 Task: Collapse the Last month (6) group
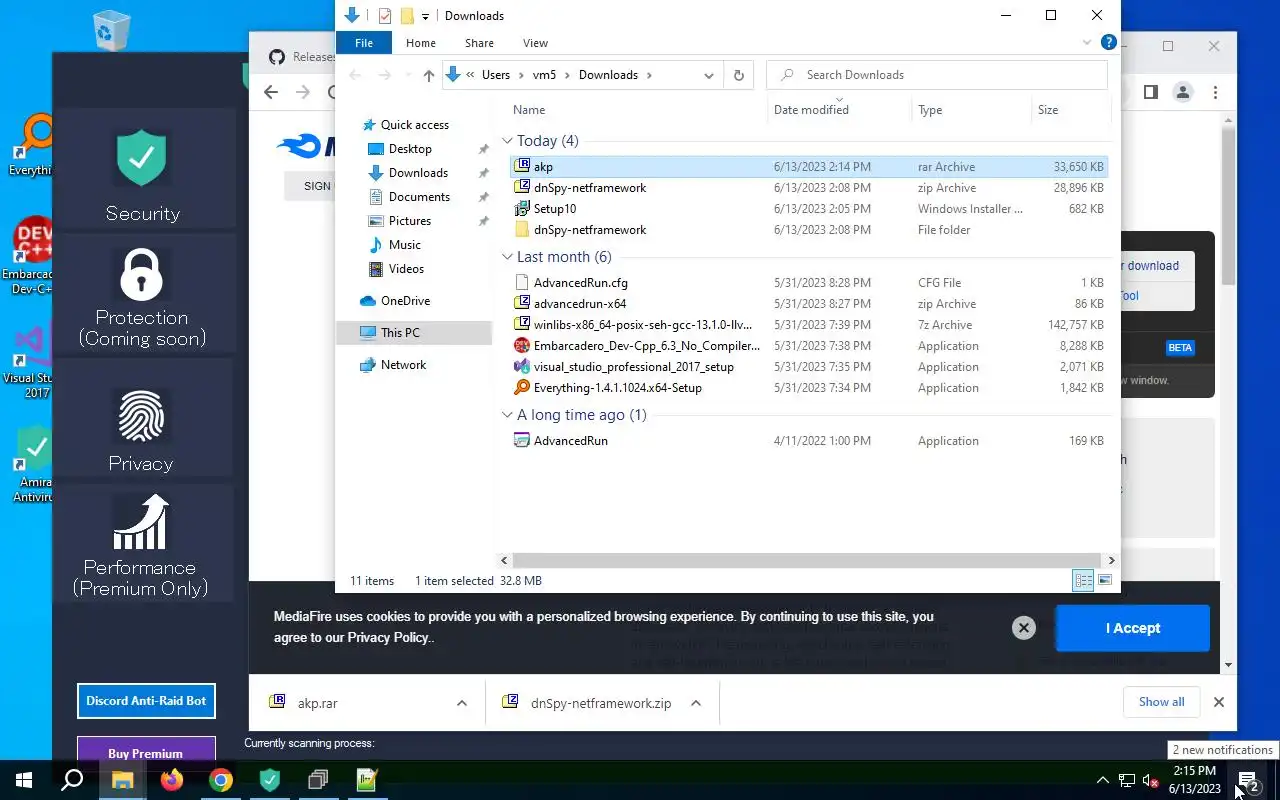(508, 257)
